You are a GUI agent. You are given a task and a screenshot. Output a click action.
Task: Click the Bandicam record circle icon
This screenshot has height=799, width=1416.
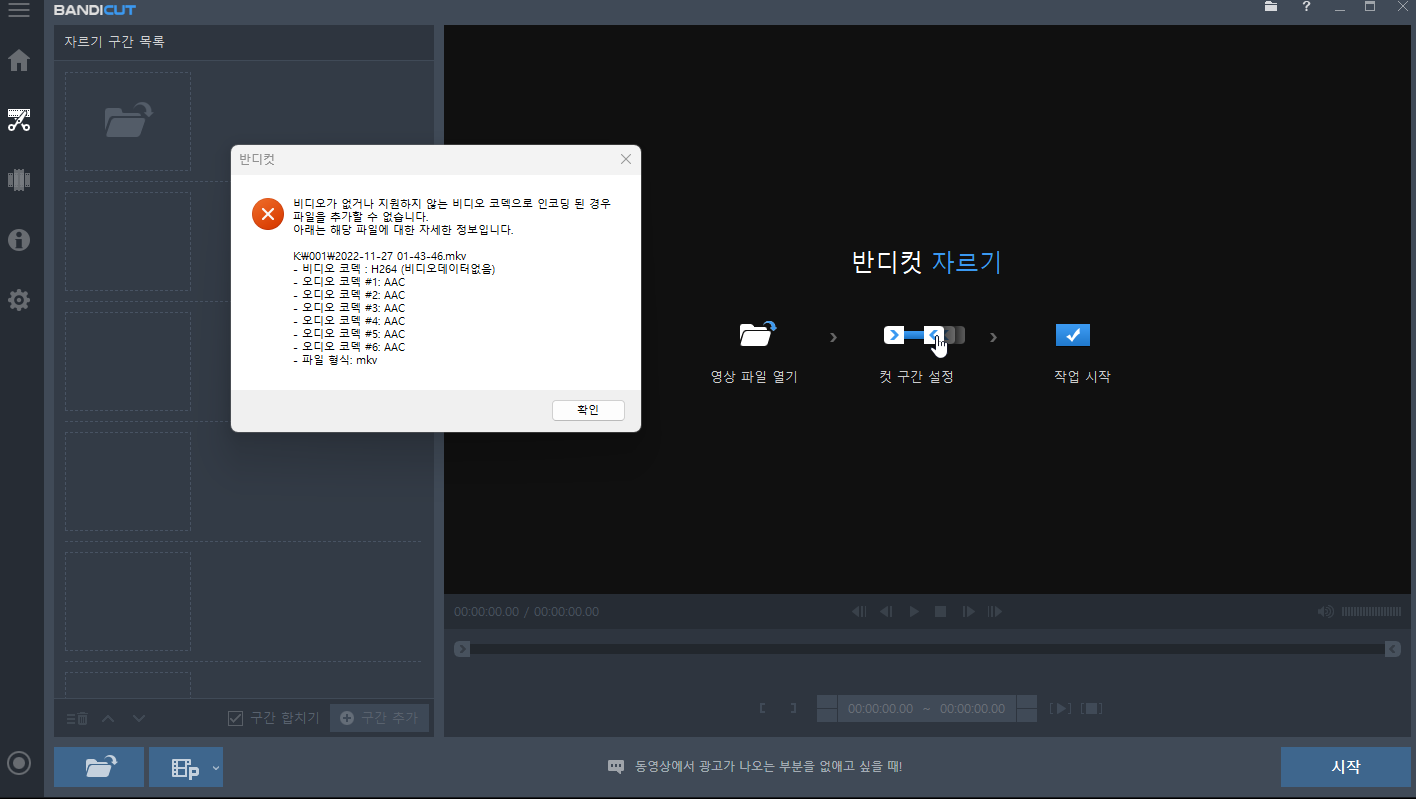(19, 764)
